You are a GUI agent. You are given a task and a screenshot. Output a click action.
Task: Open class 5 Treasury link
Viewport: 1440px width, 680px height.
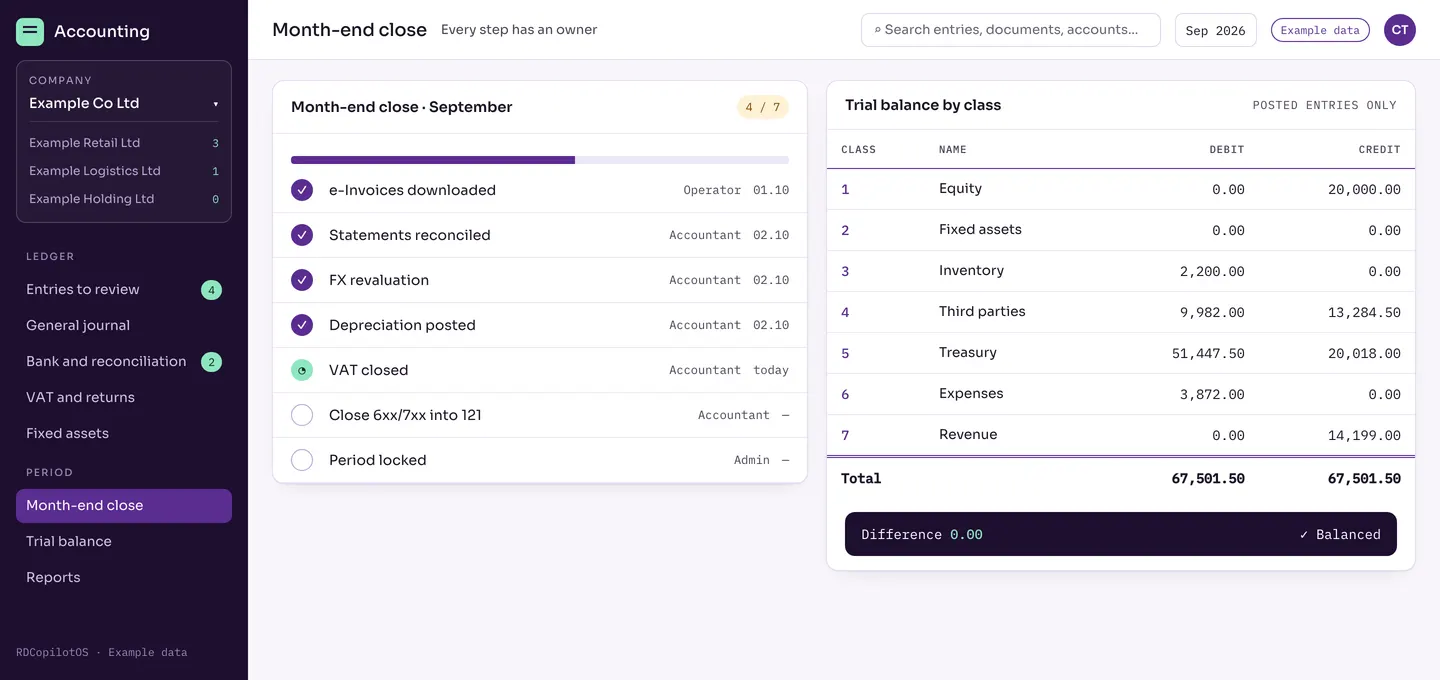click(x=845, y=353)
